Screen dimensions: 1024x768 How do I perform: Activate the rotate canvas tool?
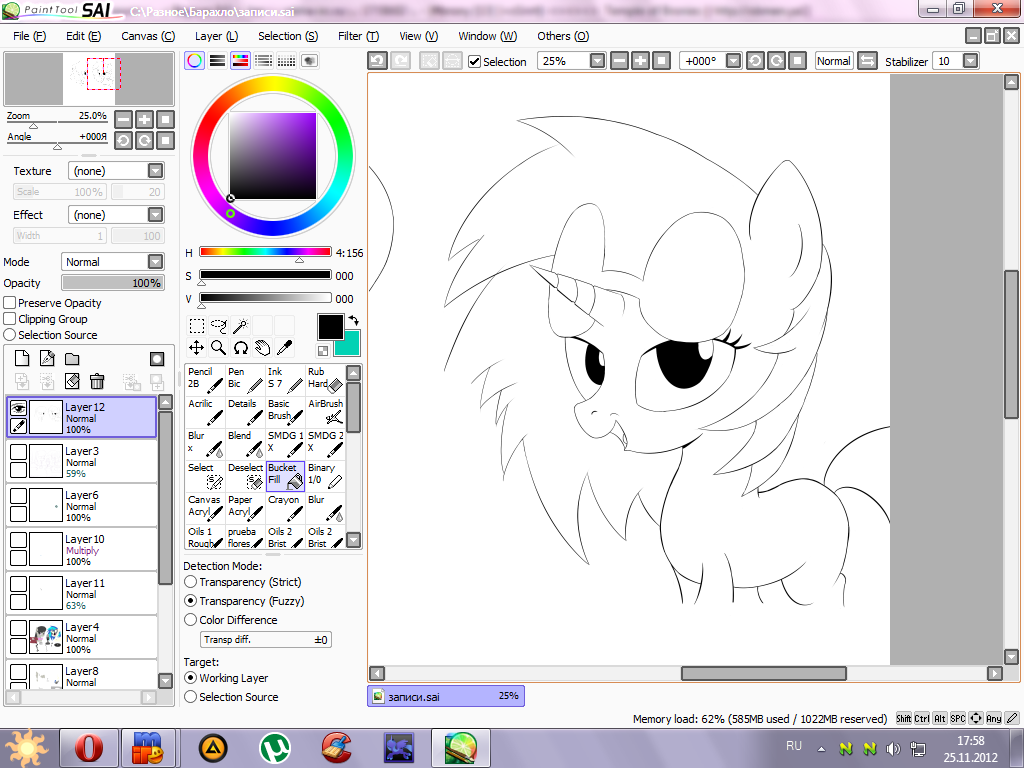pos(241,347)
